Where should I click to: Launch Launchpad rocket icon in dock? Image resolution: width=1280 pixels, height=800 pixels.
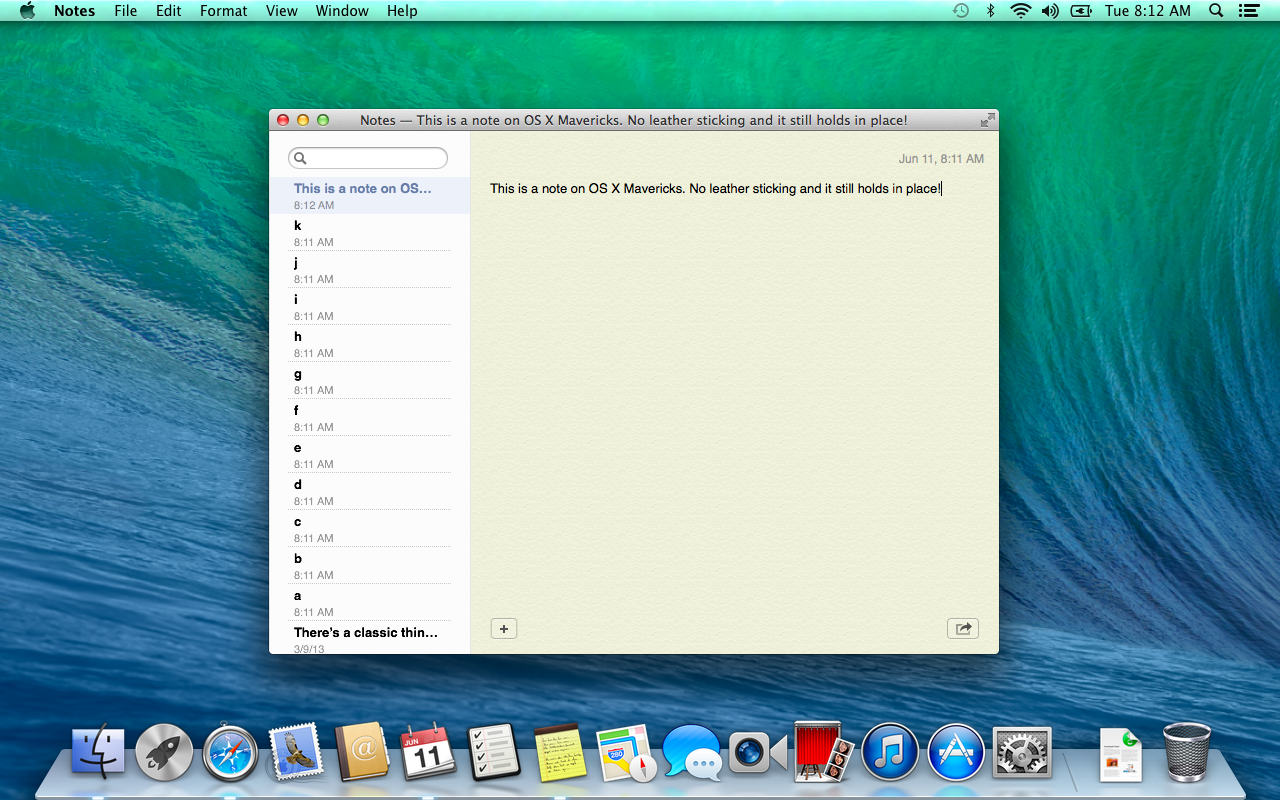[x=164, y=753]
